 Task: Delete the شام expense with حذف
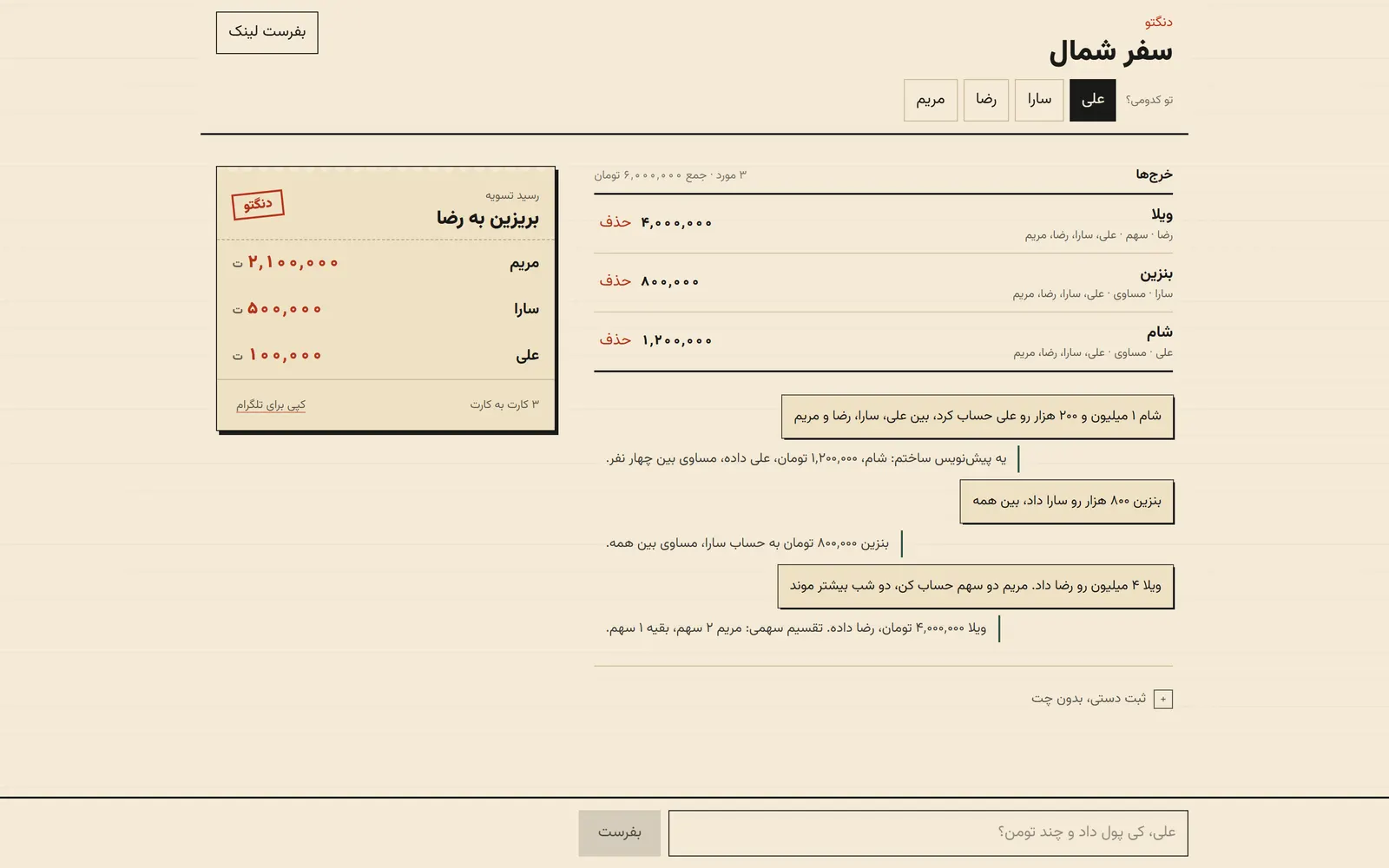(x=615, y=340)
